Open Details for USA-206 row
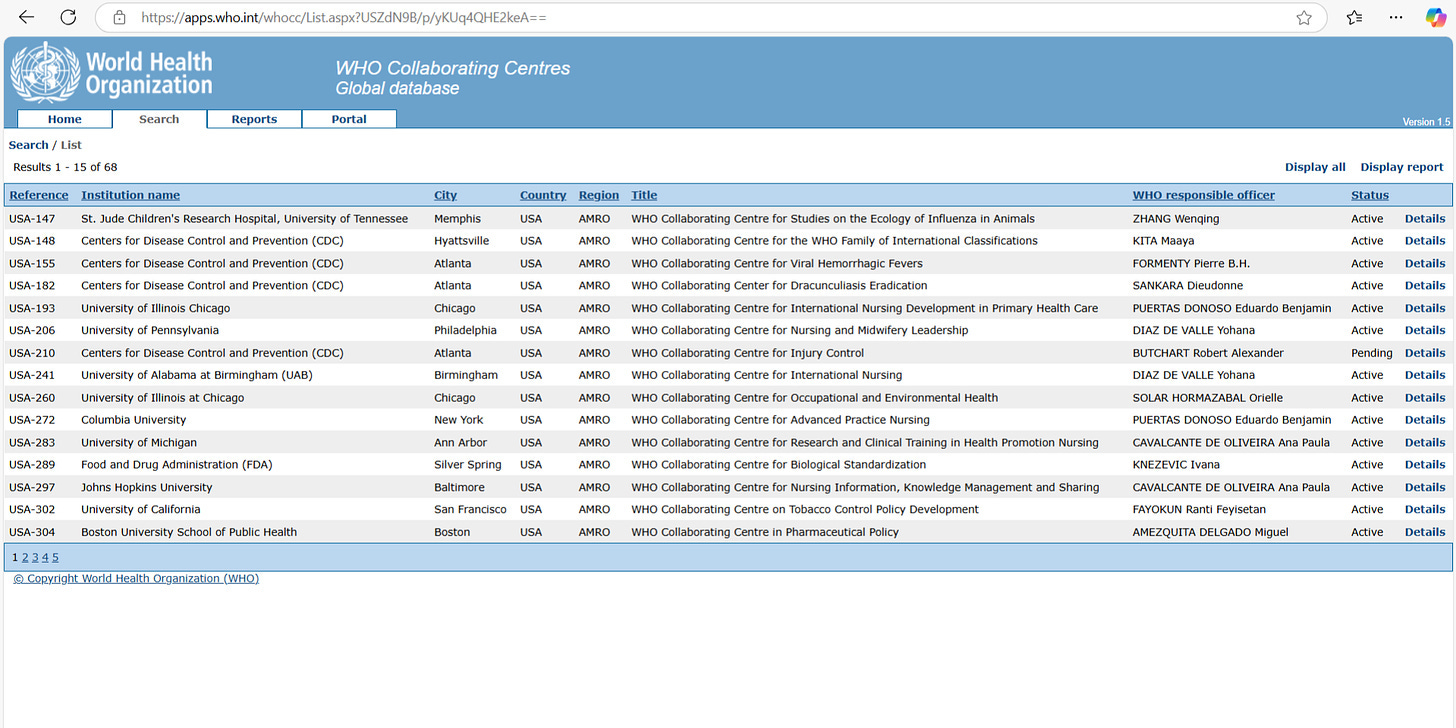The image size is (1456, 728). click(1425, 331)
